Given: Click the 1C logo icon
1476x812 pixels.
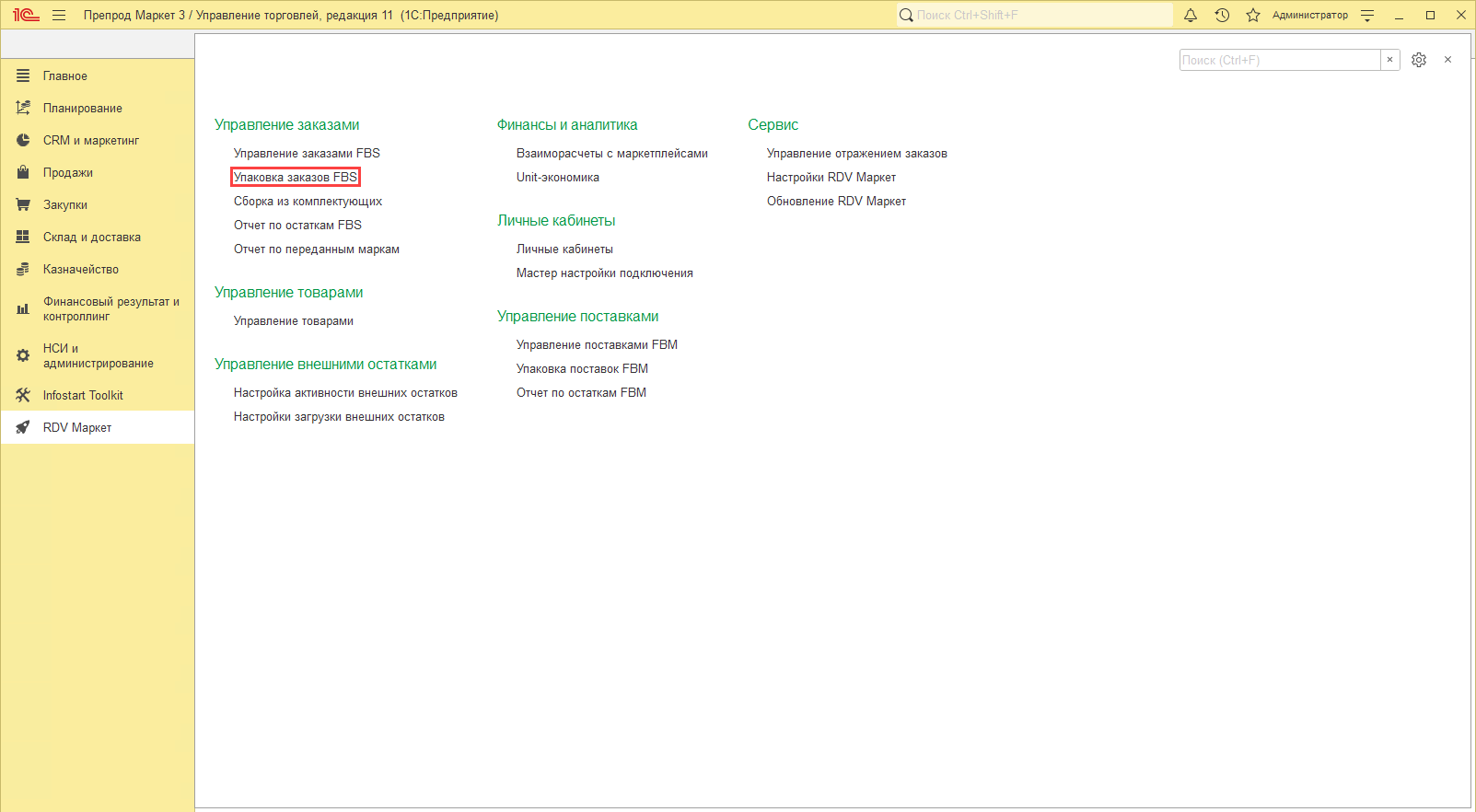Looking at the screenshot, I should pos(25,16).
